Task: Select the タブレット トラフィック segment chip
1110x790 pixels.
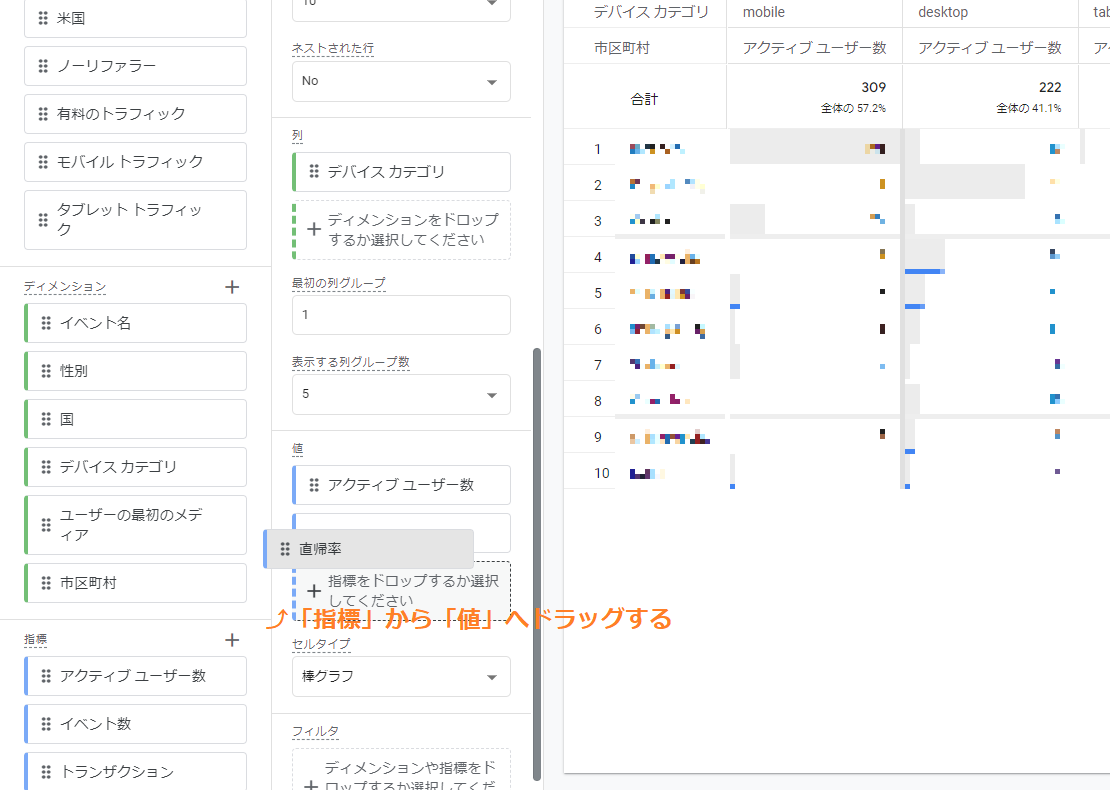Action: 135,220
